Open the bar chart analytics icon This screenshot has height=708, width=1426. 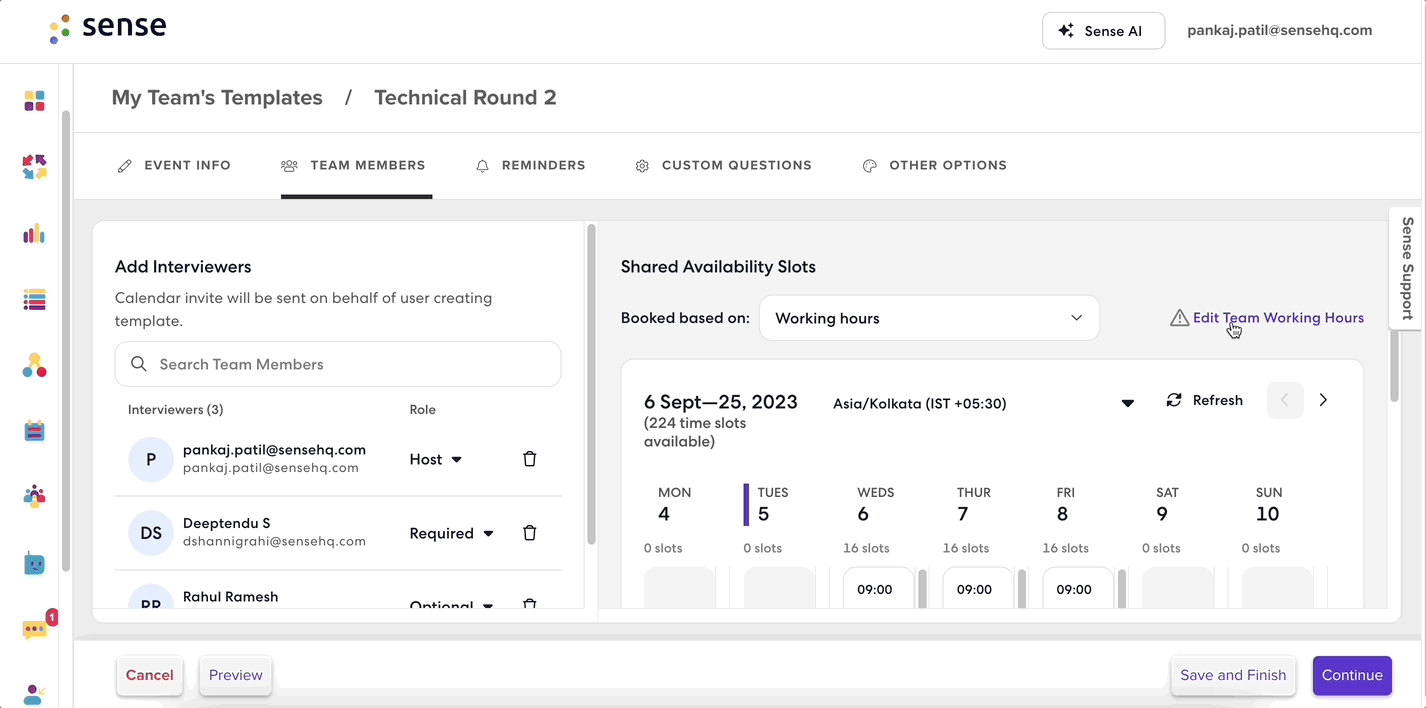34,233
